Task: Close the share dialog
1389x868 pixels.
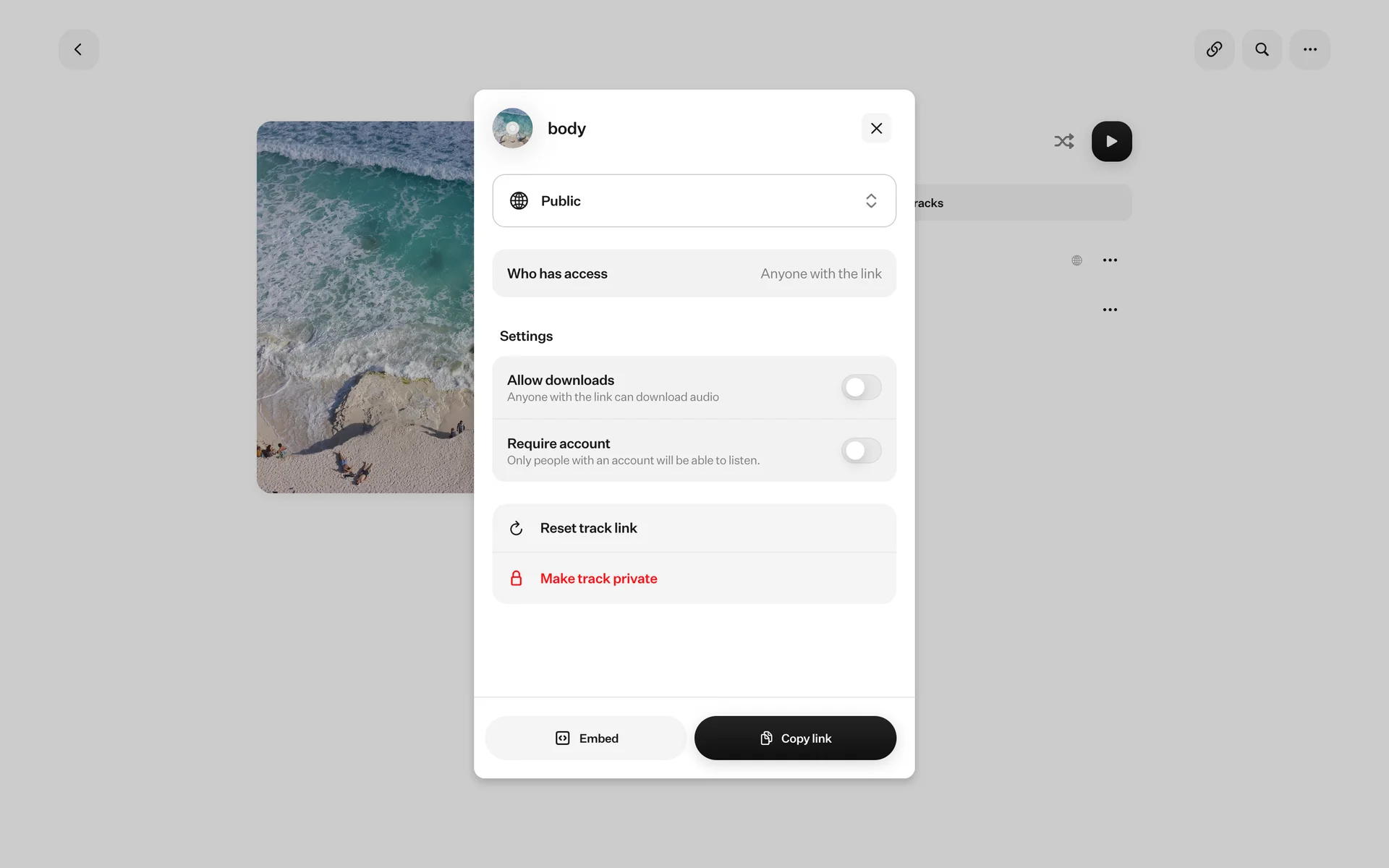Action: point(876,128)
